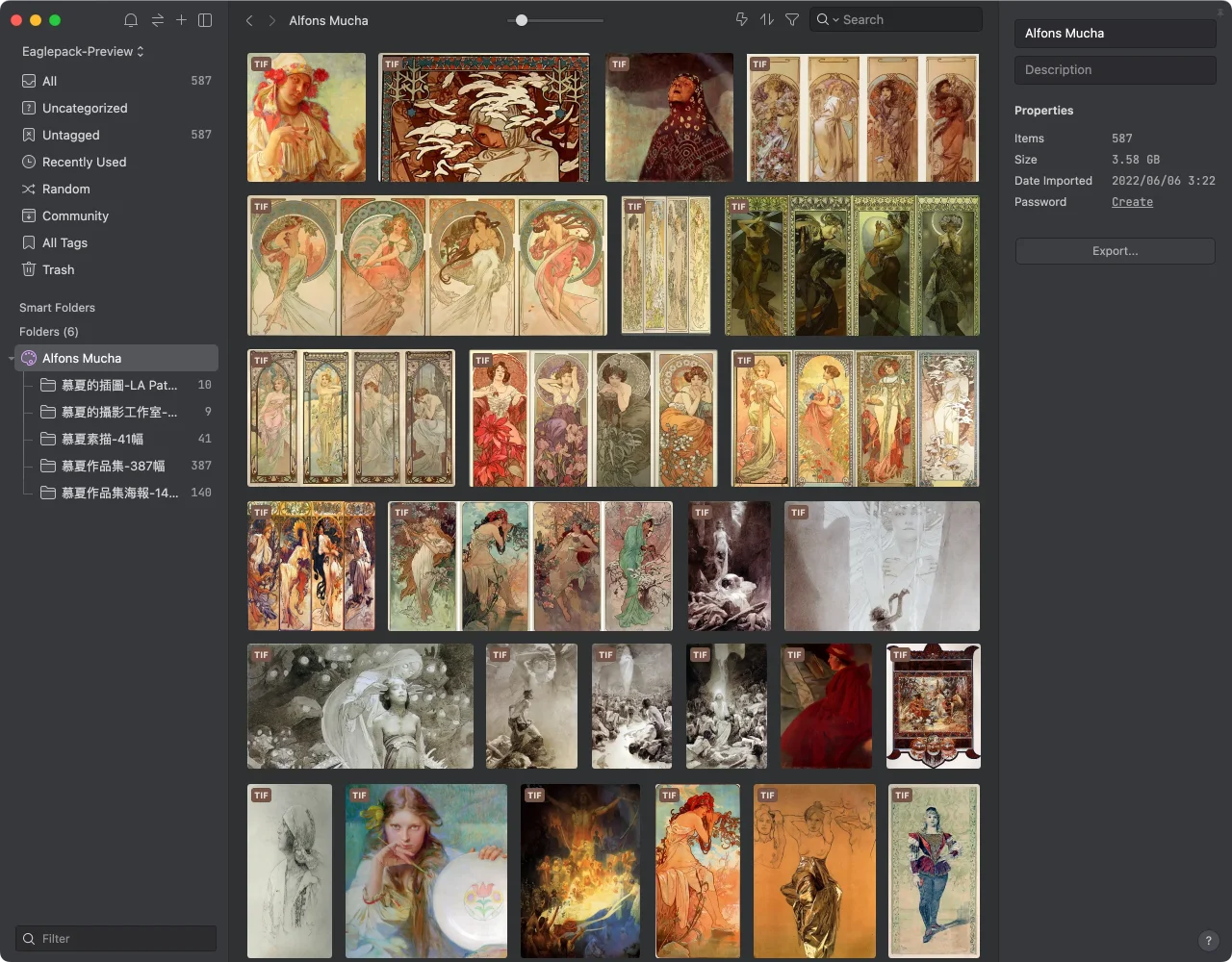This screenshot has width=1232, height=962.
Task: Select All items in sidebar
Action: coord(116,81)
